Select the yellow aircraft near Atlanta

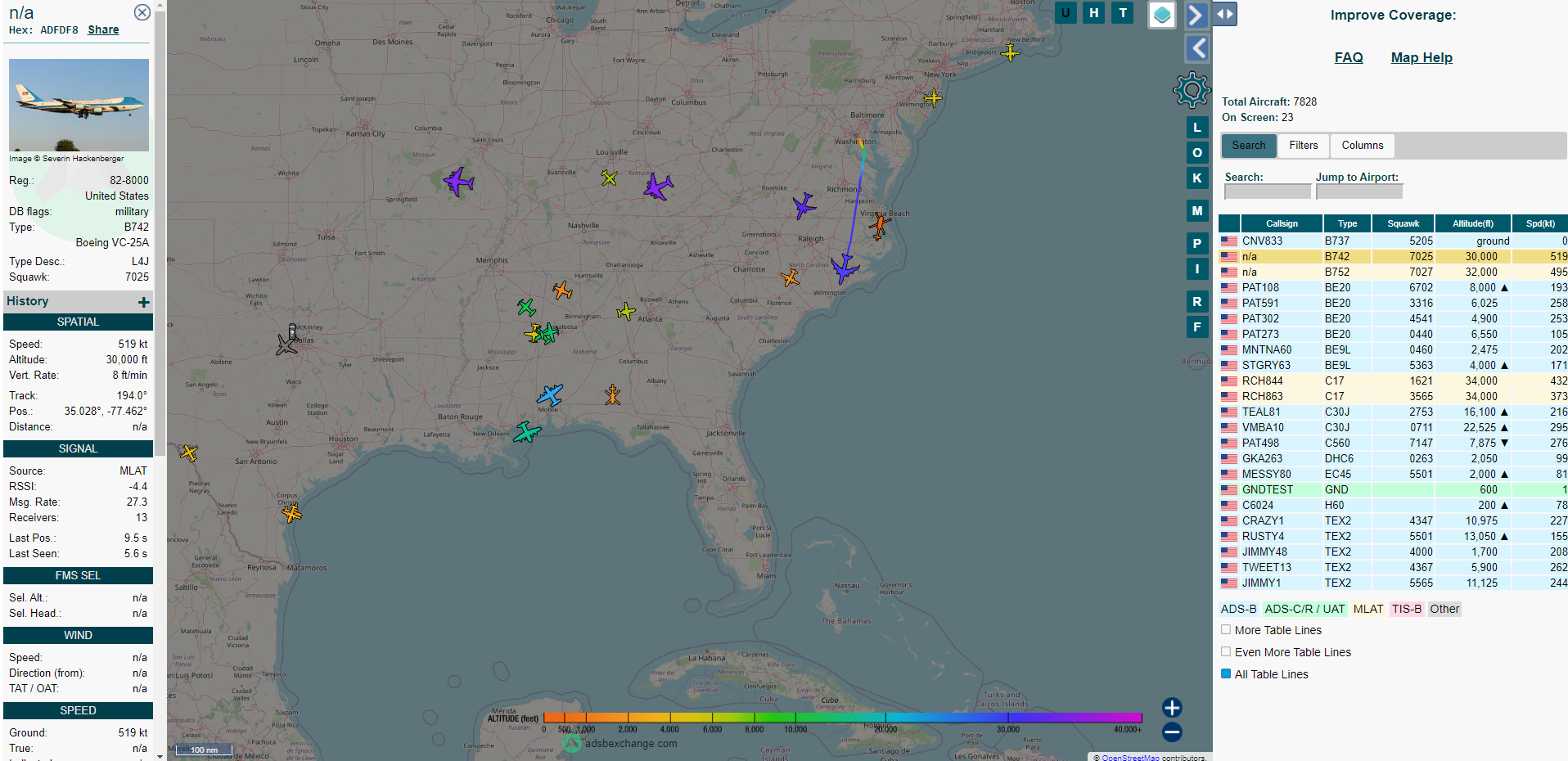click(x=626, y=311)
